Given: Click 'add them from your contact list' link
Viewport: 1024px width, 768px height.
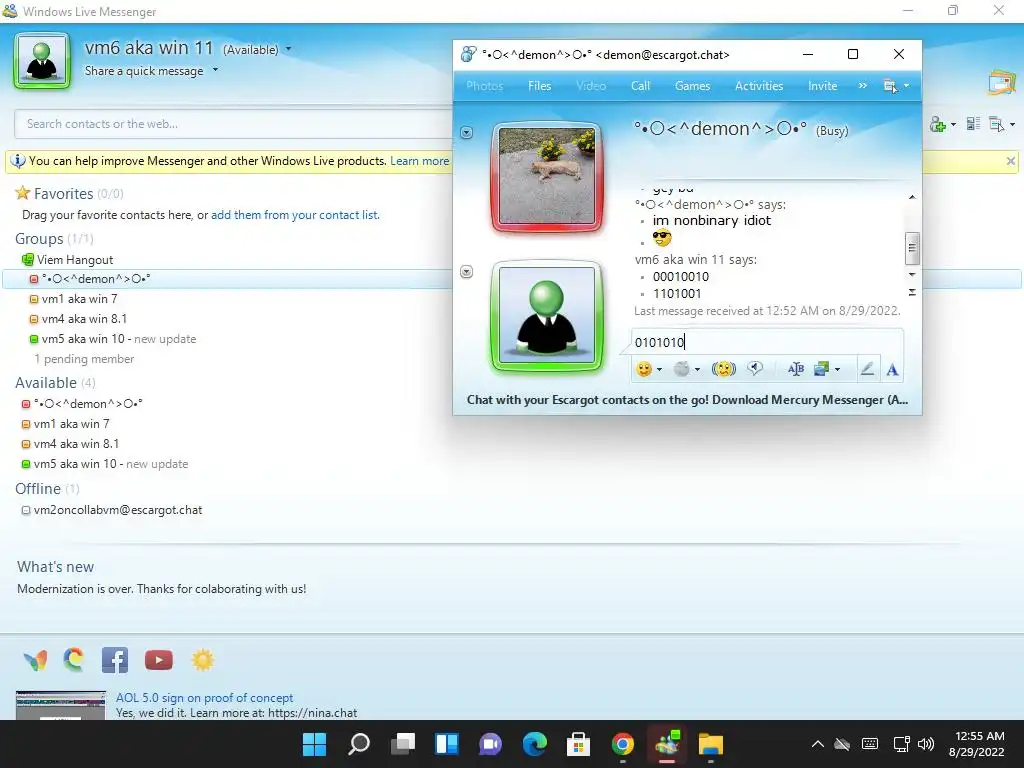Looking at the screenshot, I should click(295, 215).
